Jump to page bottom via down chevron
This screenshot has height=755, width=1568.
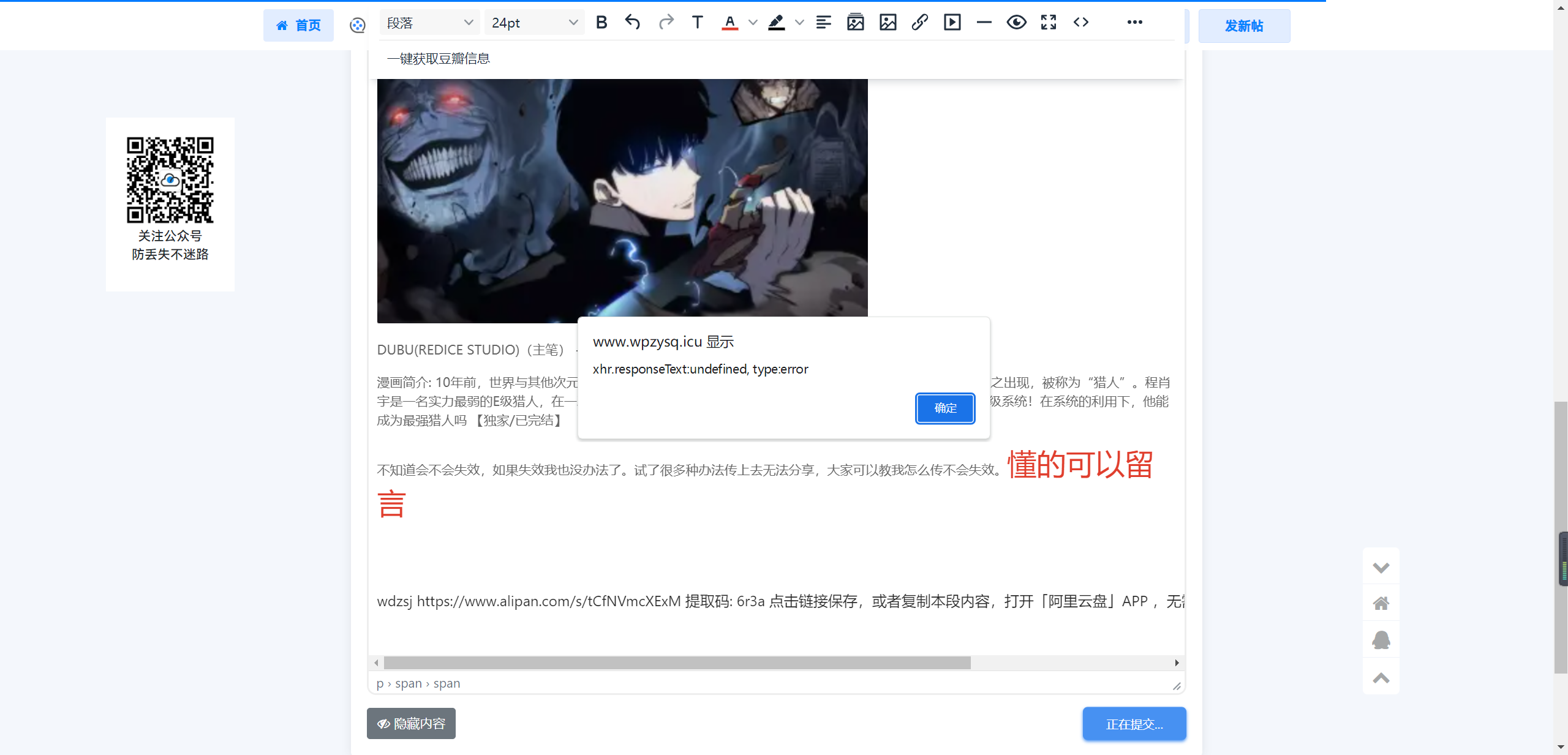1381,568
